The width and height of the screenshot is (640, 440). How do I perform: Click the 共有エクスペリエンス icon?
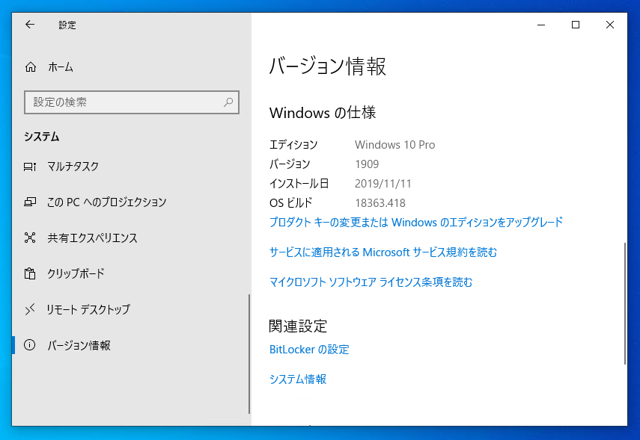[30, 238]
